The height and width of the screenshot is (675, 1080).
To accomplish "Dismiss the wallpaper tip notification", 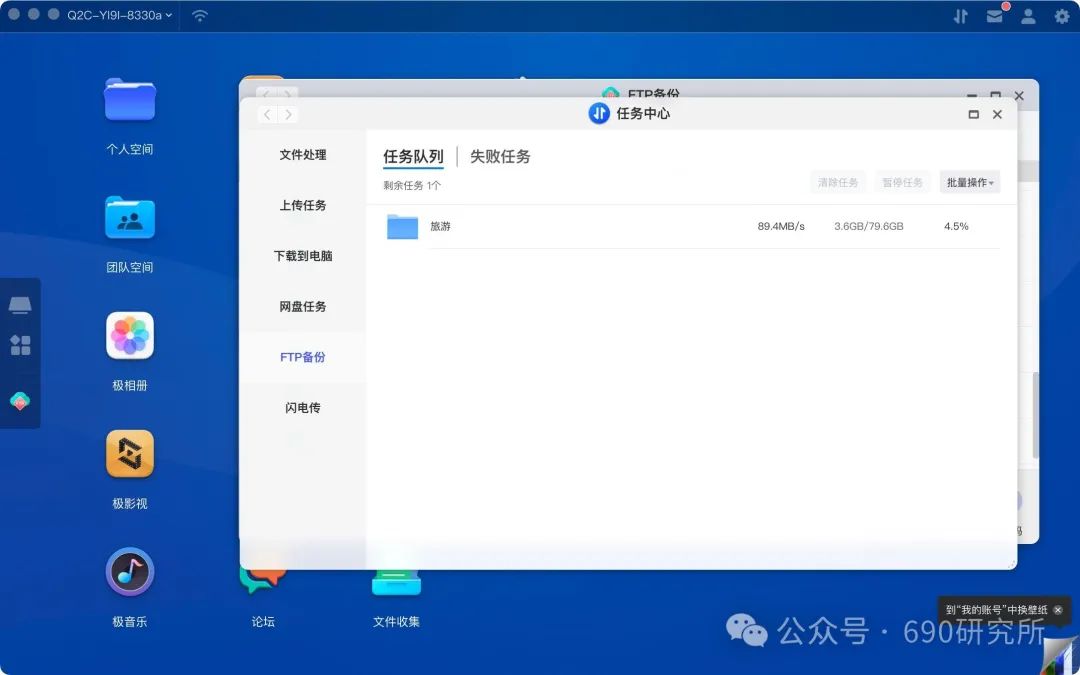I will pyautogui.click(x=1058, y=610).
